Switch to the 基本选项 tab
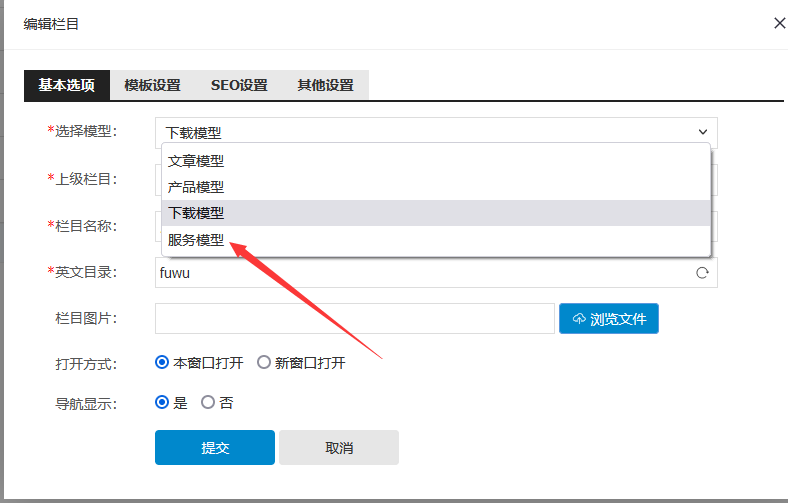 click(67, 85)
